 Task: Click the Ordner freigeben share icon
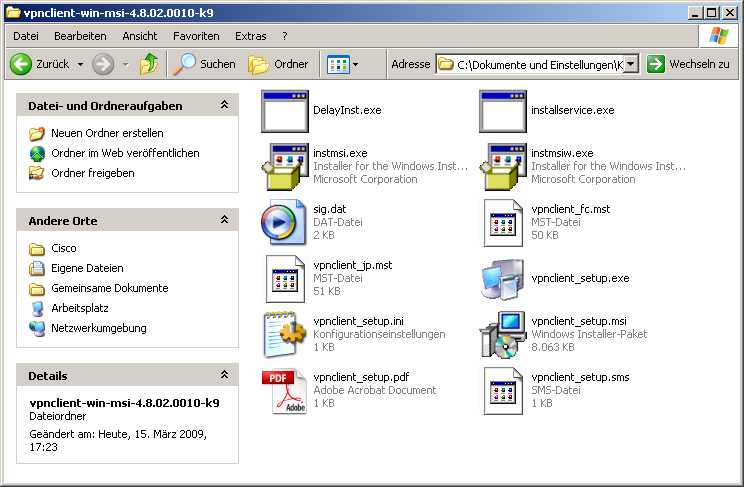pos(37,173)
